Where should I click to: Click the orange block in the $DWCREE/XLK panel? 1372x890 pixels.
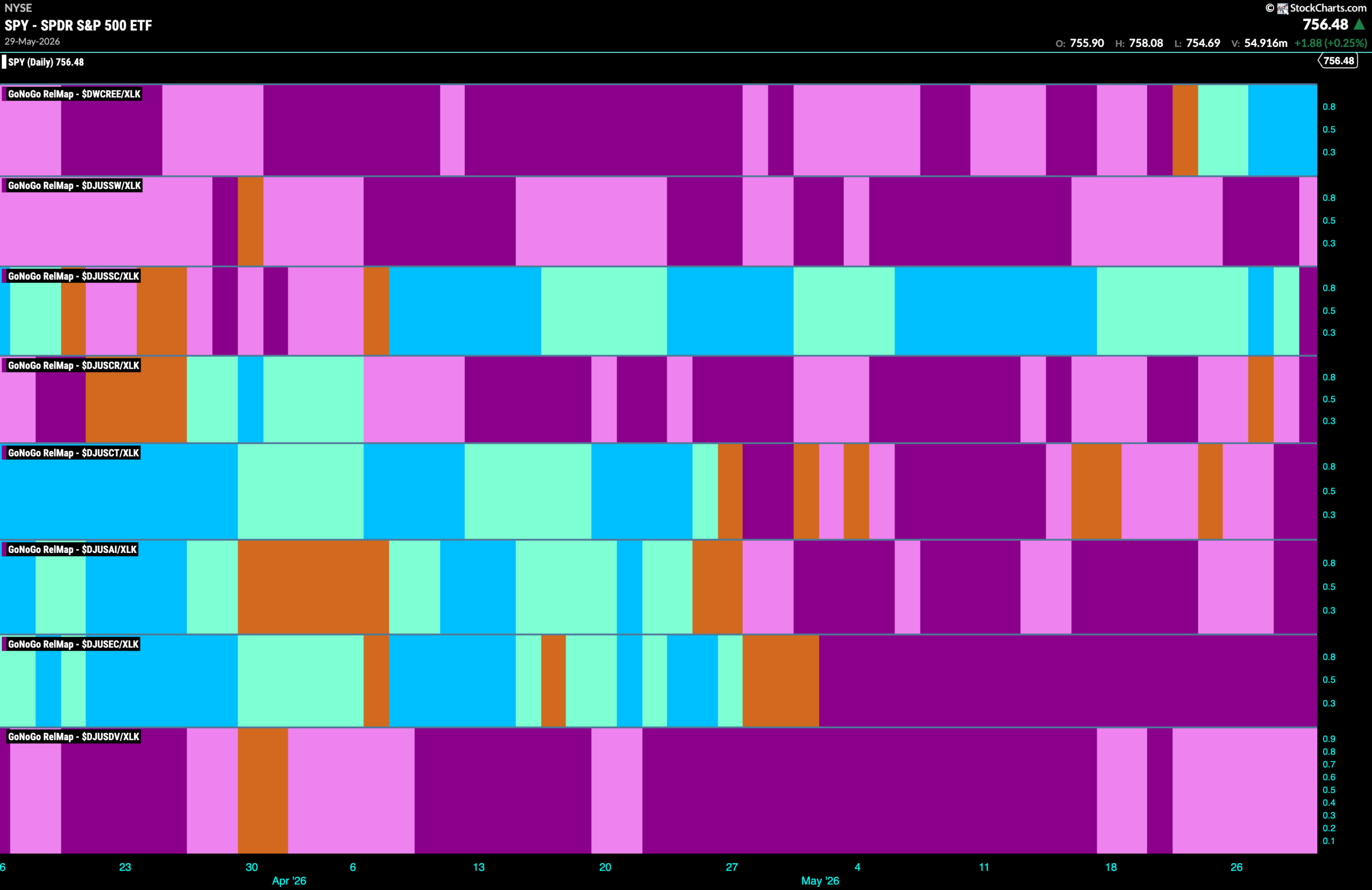point(1185,130)
